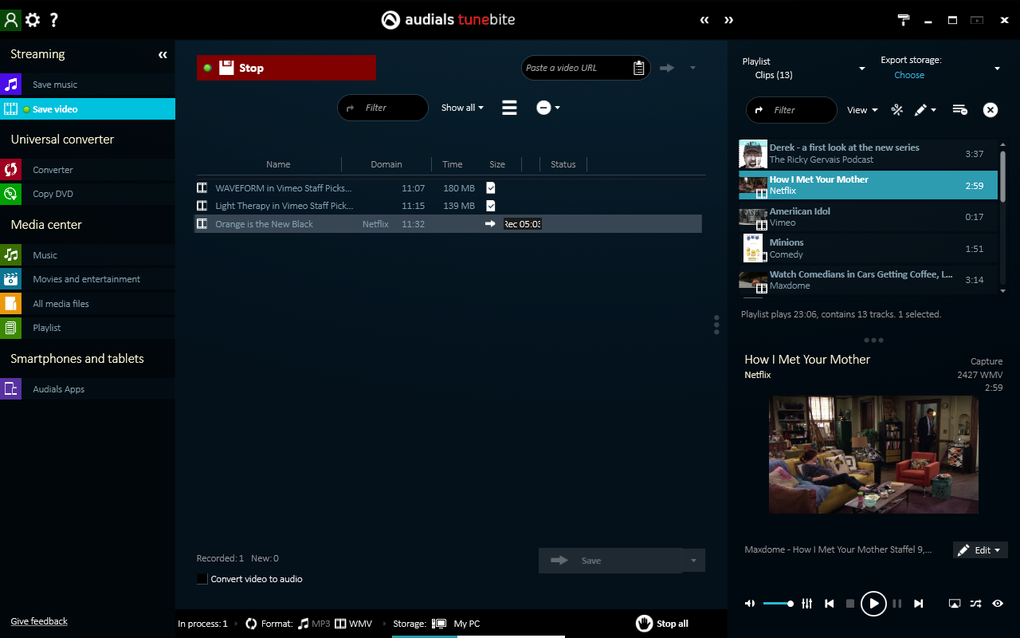The width and height of the screenshot is (1020, 638).
Task: Open the Show all dropdown
Action: point(462,108)
